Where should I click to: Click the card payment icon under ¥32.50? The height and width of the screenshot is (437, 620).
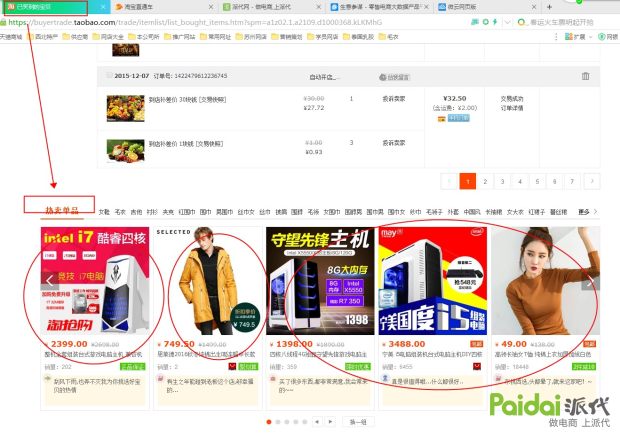click(x=441, y=118)
